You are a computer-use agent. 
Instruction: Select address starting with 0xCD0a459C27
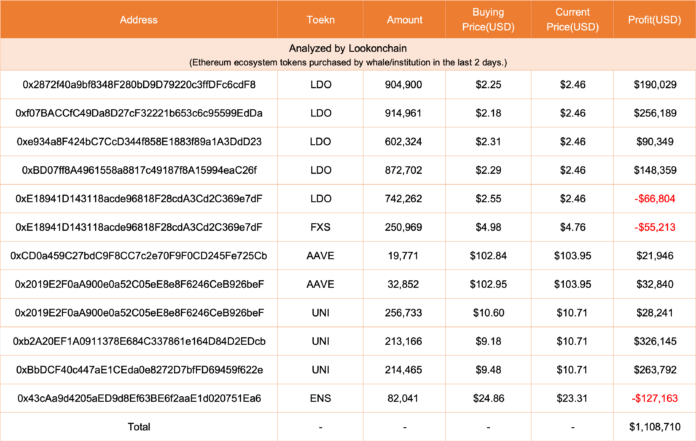click(139, 256)
